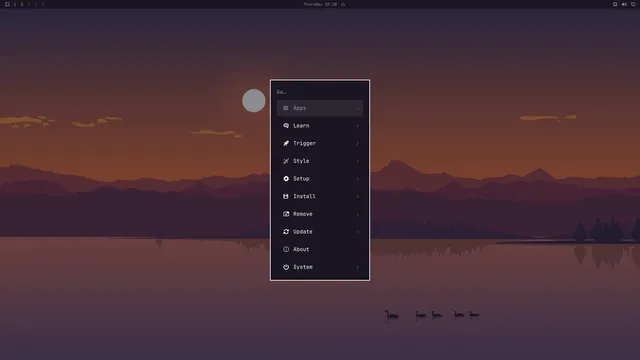Click the paintbrush icon beside Style
640x360 pixels.
pos(286,161)
